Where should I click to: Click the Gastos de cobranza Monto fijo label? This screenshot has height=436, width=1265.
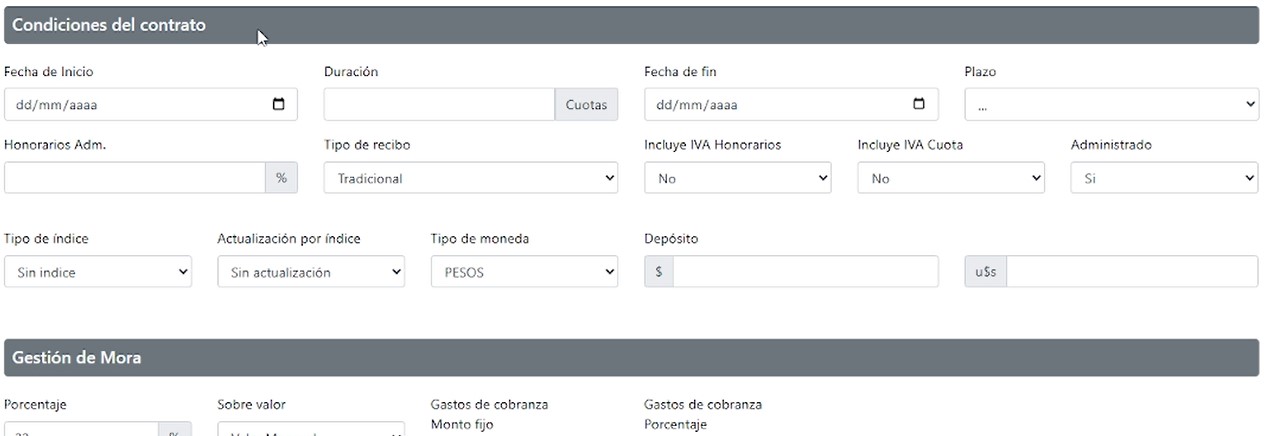pyautogui.click(x=489, y=414)
